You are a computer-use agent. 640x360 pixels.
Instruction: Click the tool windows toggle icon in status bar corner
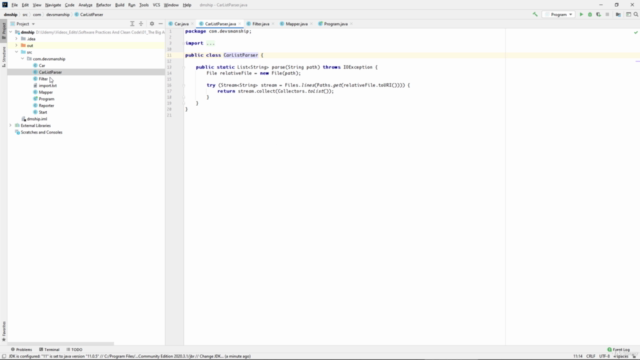pyautogui.click(x=4, y=356)
